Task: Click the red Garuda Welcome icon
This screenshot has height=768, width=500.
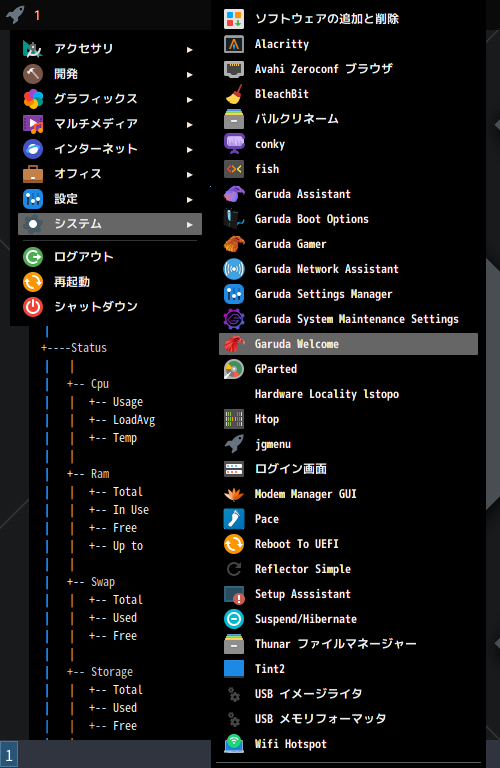Action: click(234, 344)
